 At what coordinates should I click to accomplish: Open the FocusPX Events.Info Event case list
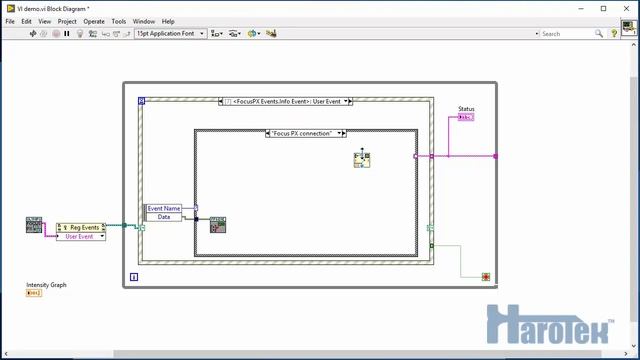click(346, 102)
